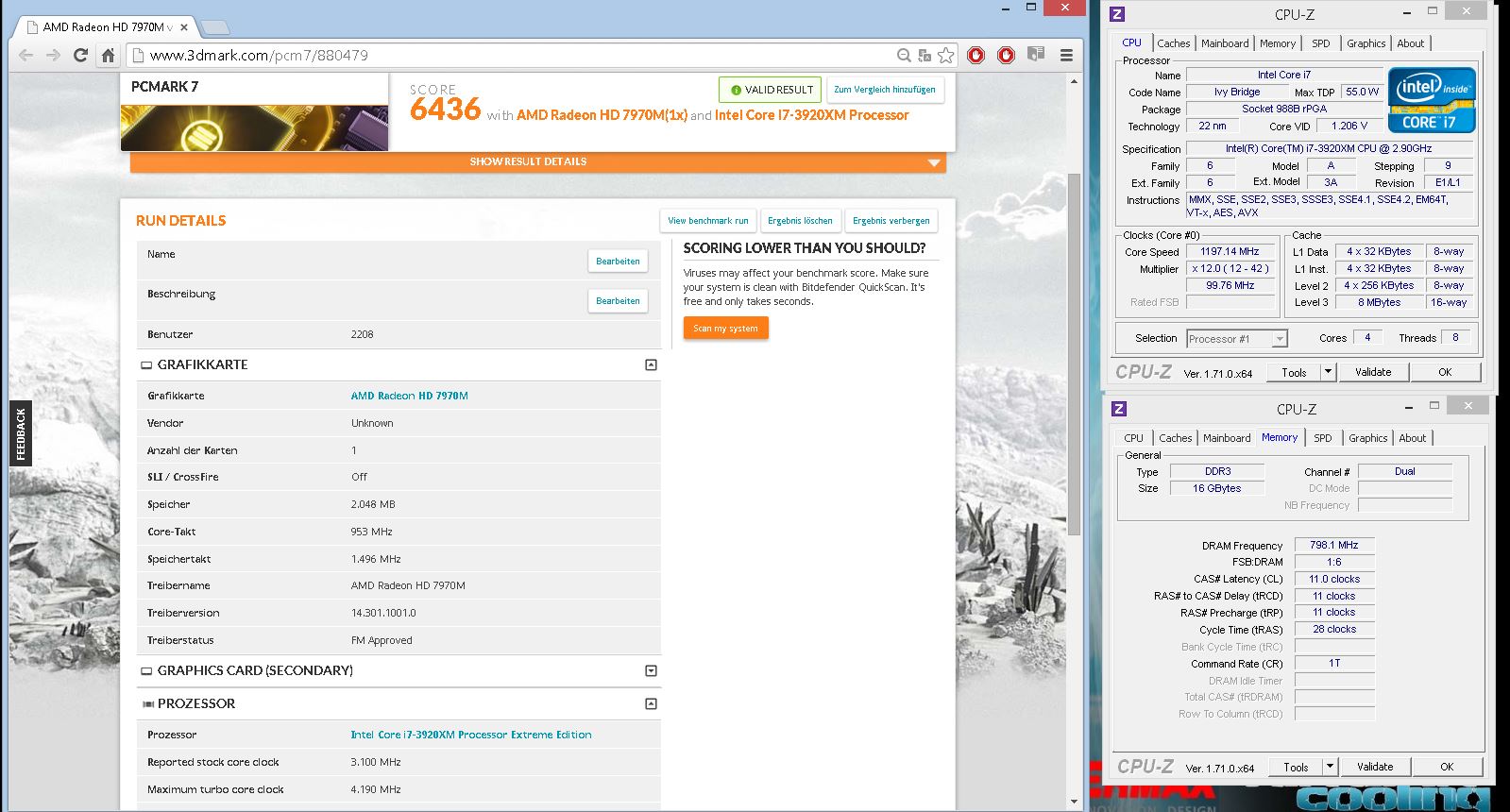Image resolution: width=1510 pixels, height=812 pixels.
Task: Select Memory tab in top CPU-Z window
Action: 1278,43
